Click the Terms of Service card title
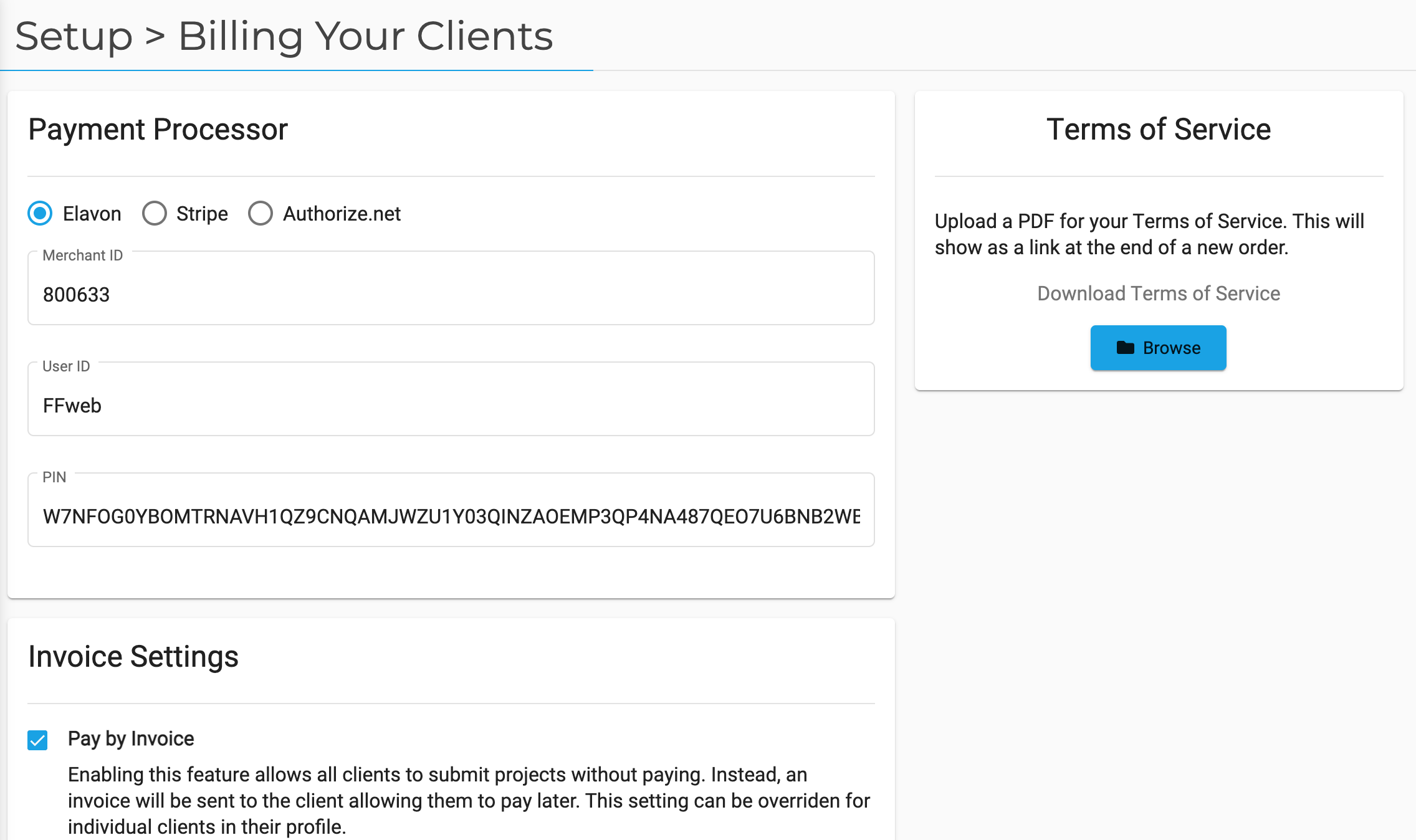 (x=1159, y=130)
